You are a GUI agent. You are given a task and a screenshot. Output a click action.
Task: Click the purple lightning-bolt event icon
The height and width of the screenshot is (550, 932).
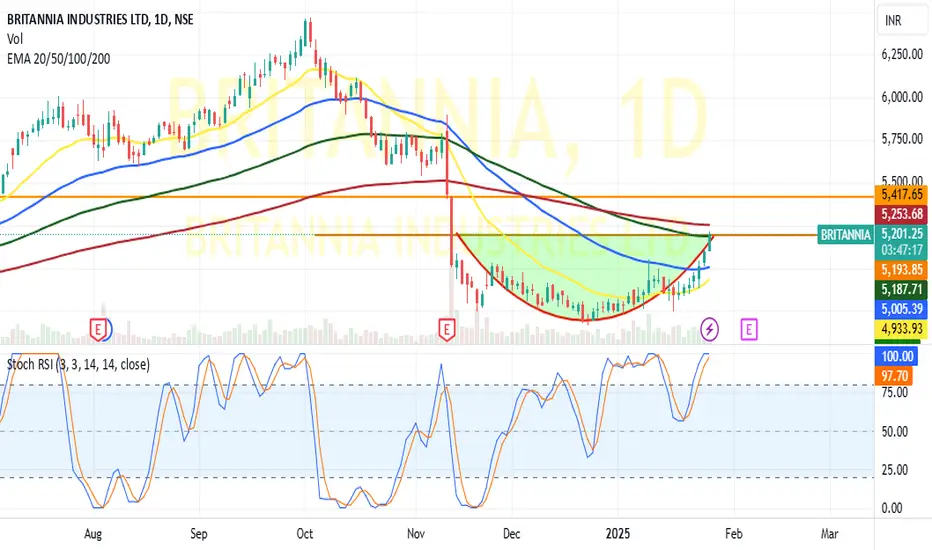click(x=709, y=329)
